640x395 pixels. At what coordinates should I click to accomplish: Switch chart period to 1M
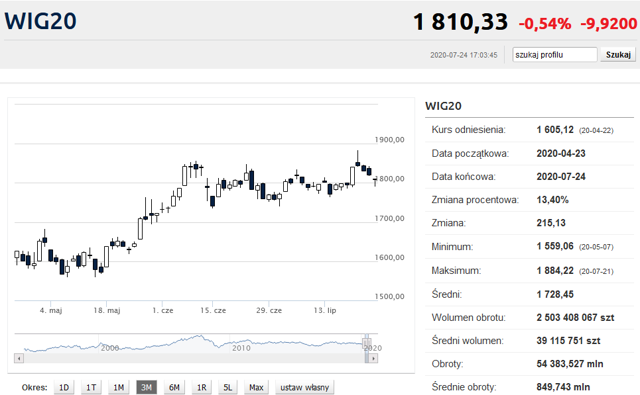[x=118, y=387]
